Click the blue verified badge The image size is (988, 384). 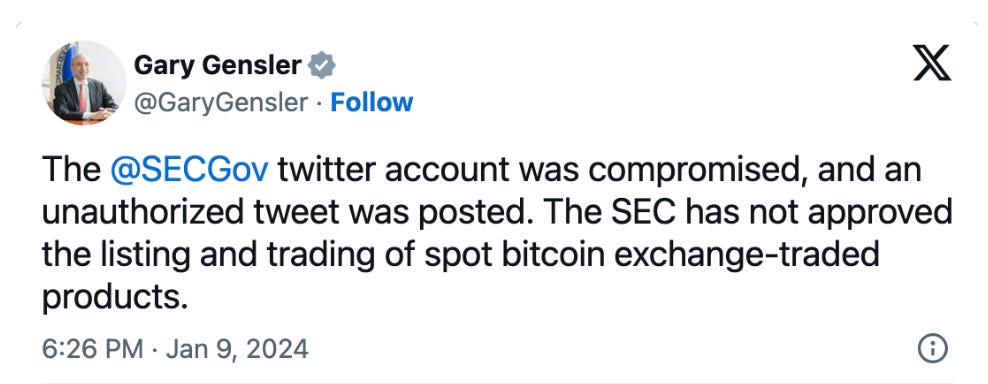322,65
